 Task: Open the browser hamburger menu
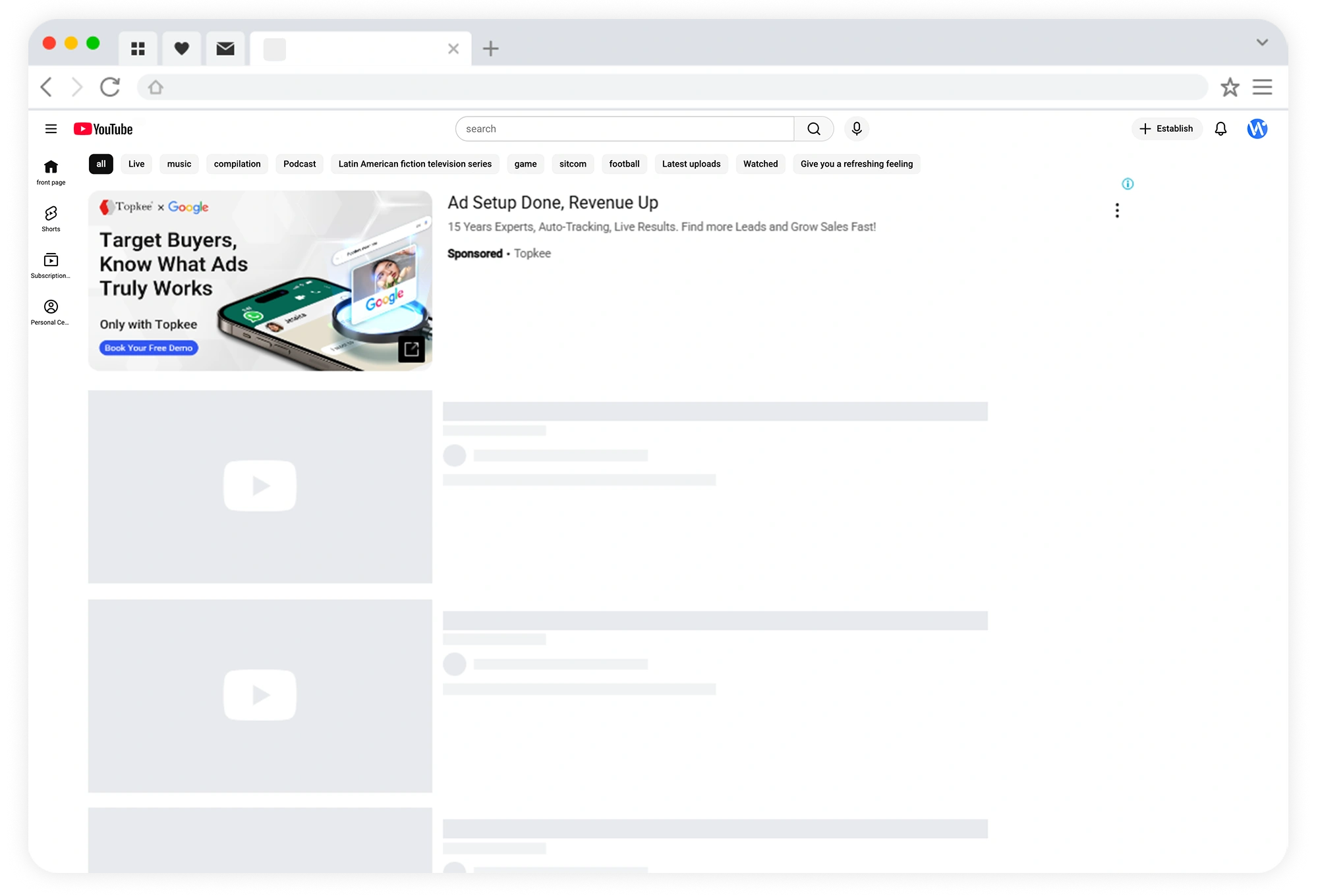click(1262, 87)
